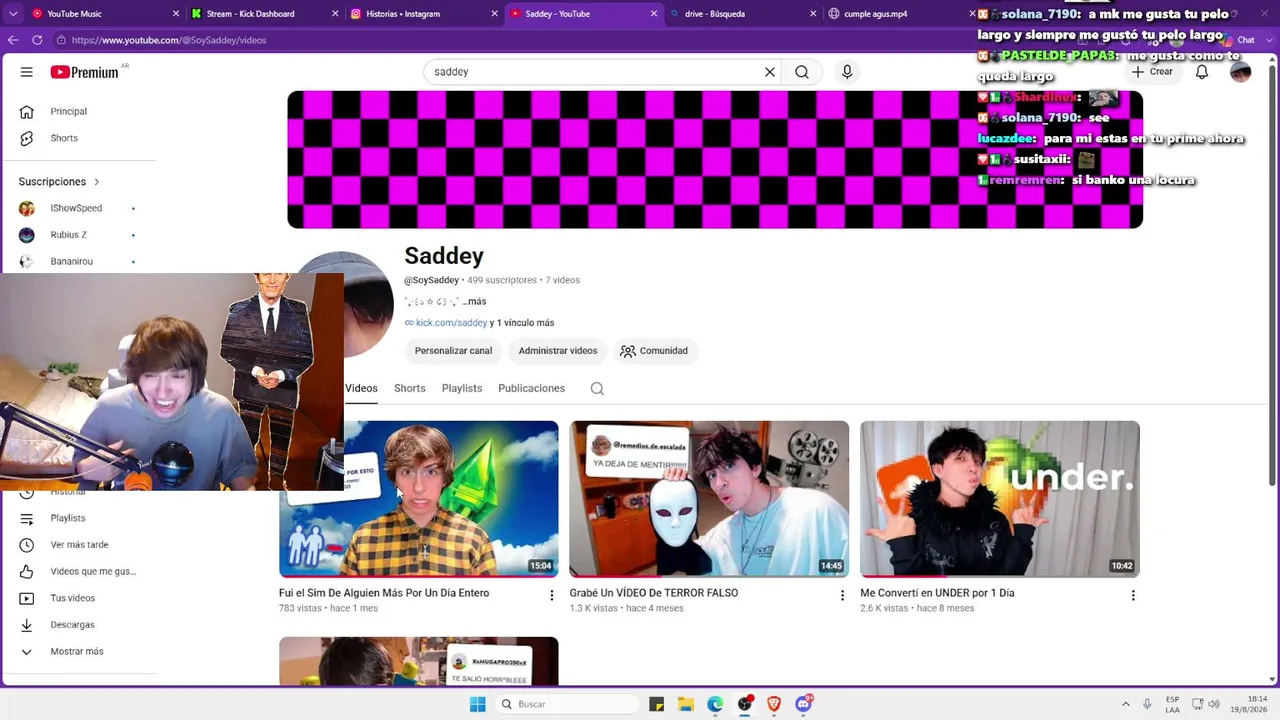Click the ESP LAA language indicator
This screenshot has width=1280, height=720.
(x=1172, y=704)
